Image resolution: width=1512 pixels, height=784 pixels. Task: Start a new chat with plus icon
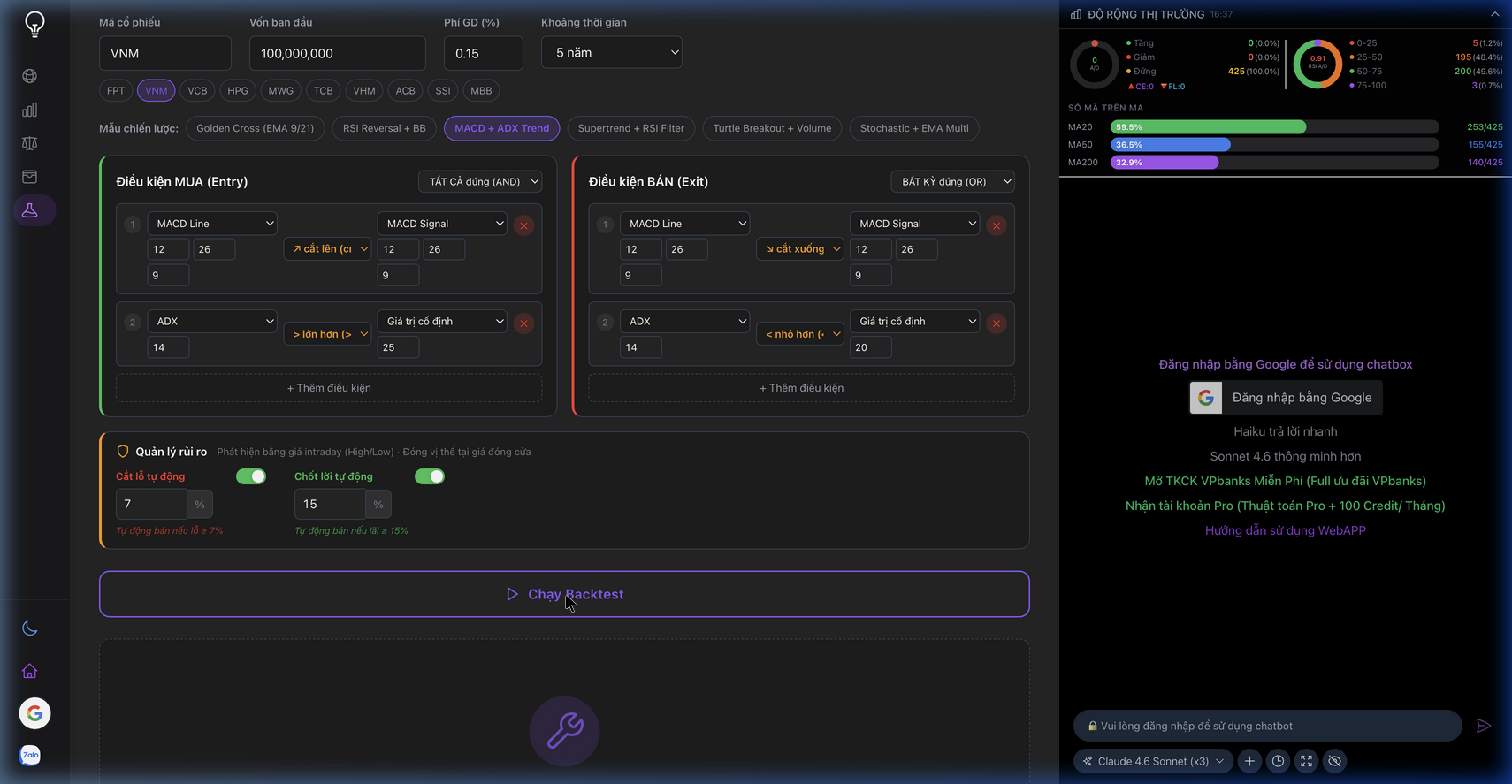pyautogui.click(x=1249, y=761)
